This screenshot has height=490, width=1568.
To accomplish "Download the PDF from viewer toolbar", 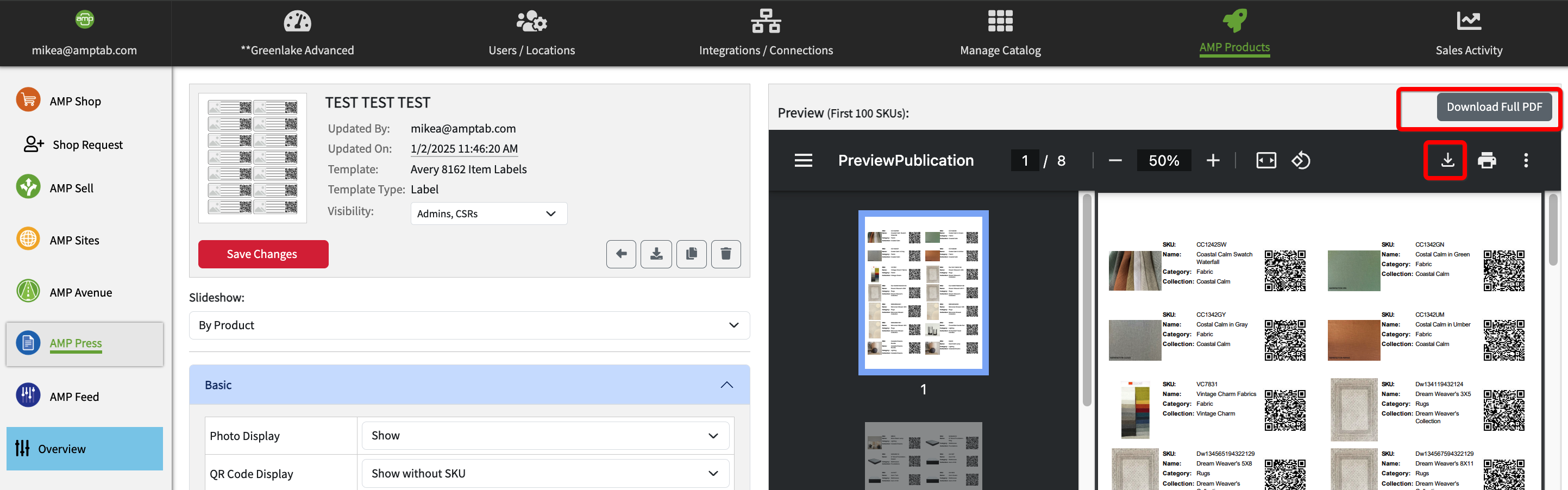I will (1447, 160).
